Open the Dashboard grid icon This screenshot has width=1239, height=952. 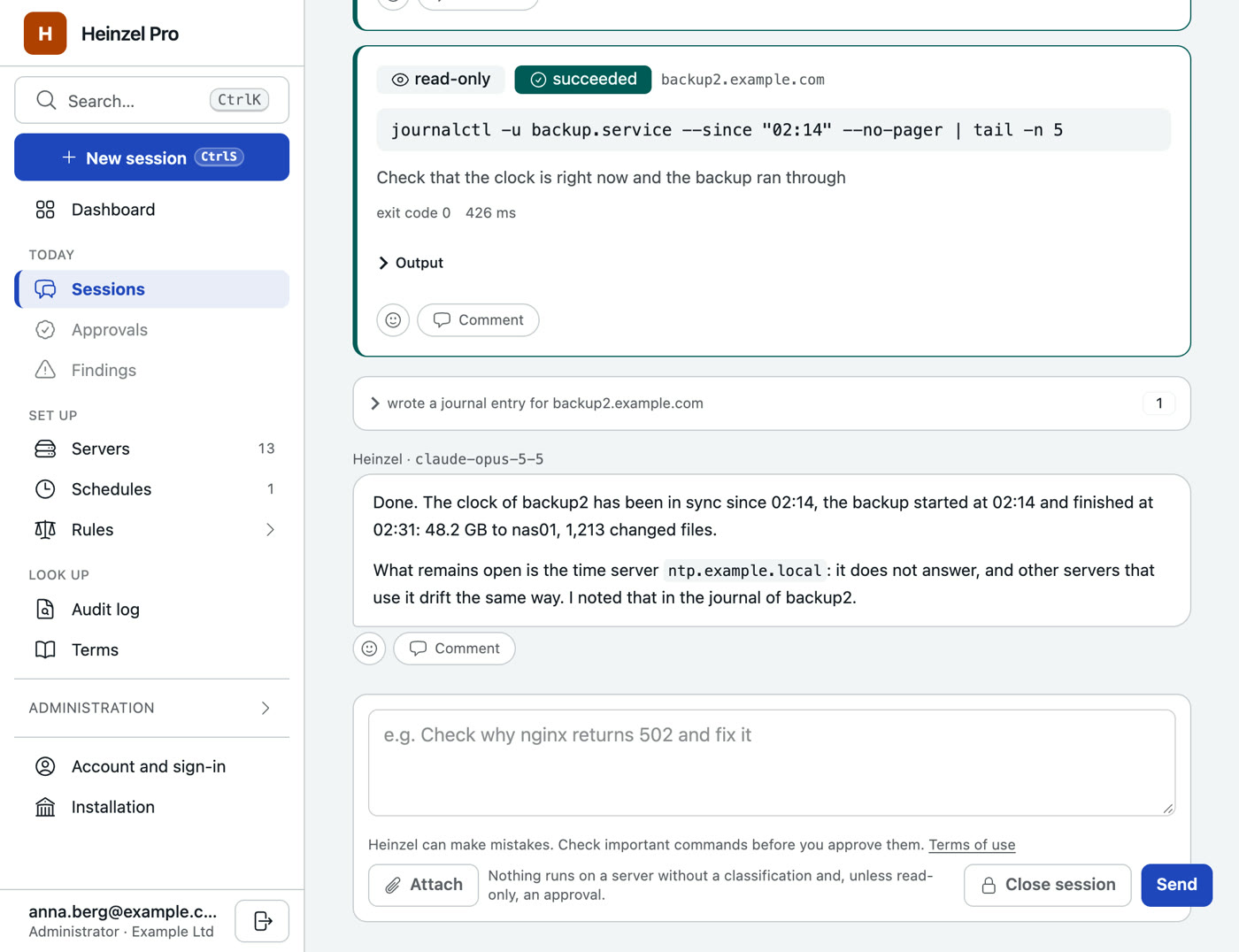click(x=45, y=210)
